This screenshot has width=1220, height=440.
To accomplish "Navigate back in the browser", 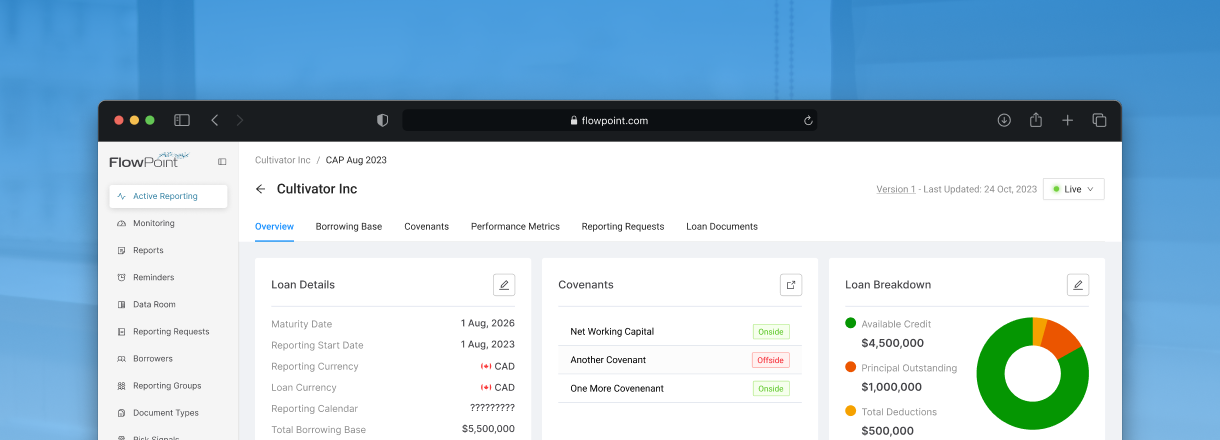I will 214,120.
